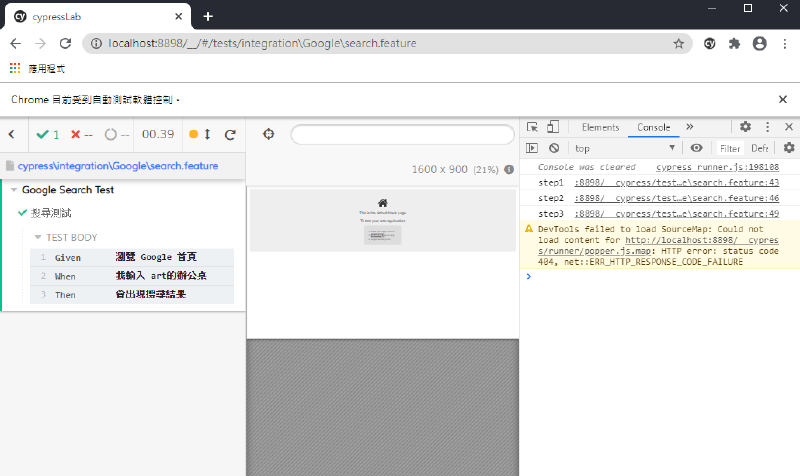Screen dimensions: 800x476
Task: Click the Cypress URL input field
Action: tap(395, 135)
